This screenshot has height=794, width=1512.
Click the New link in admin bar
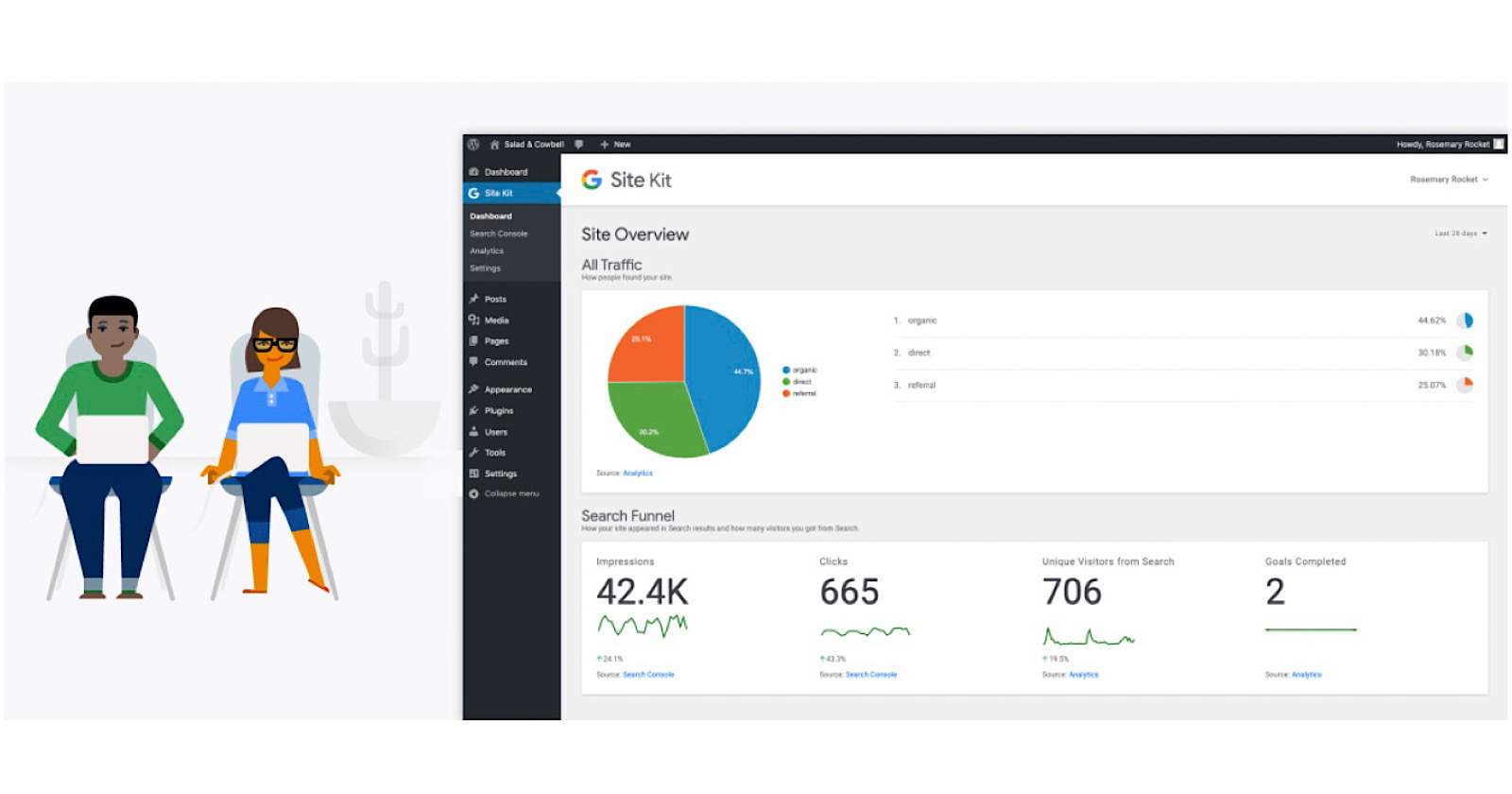[622, 145]
